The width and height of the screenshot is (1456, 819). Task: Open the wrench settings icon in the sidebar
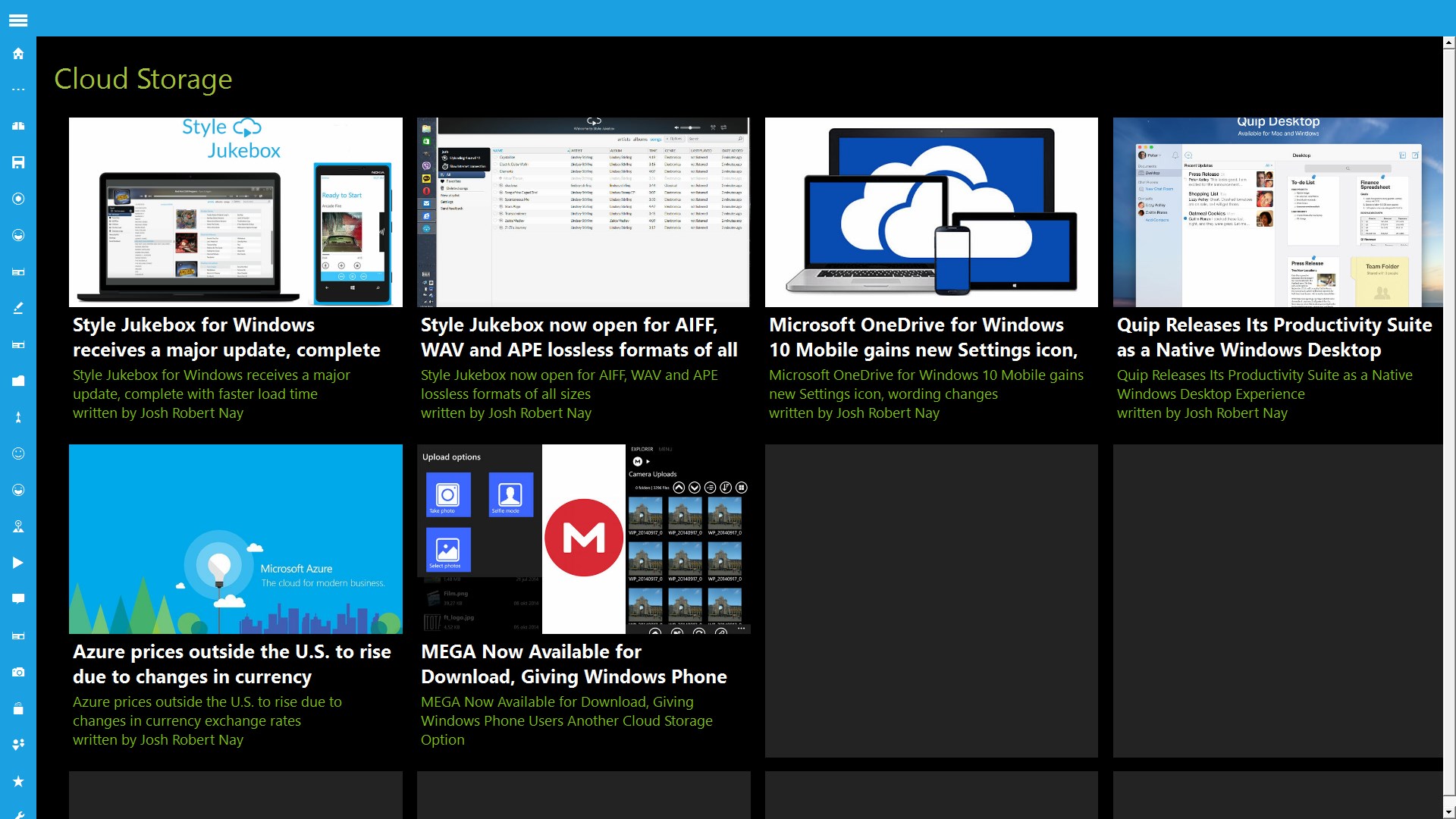pos(18,814)
